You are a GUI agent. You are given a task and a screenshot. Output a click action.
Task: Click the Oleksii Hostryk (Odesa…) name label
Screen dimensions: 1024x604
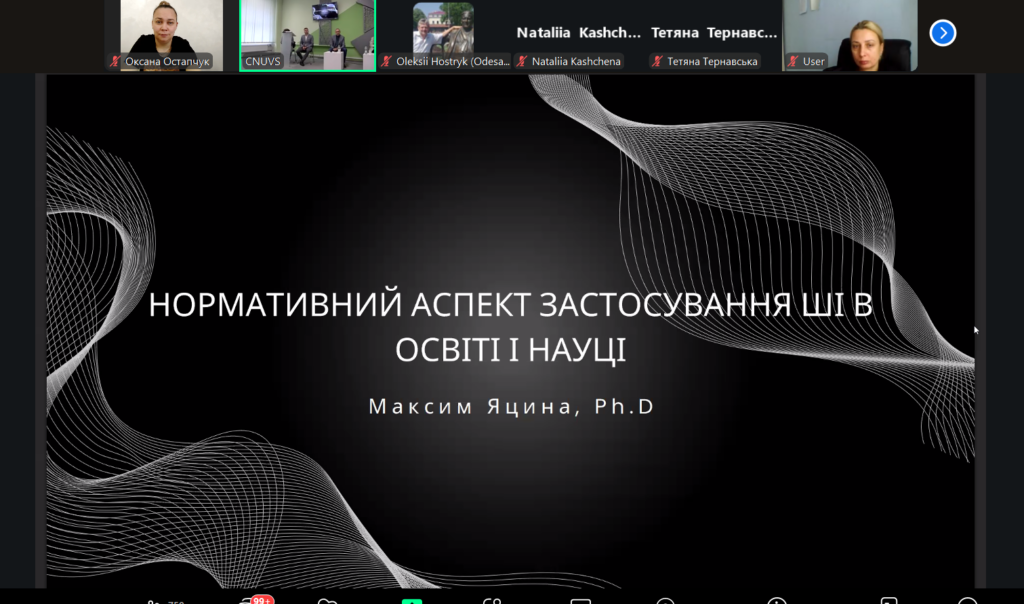coord(453,62)
